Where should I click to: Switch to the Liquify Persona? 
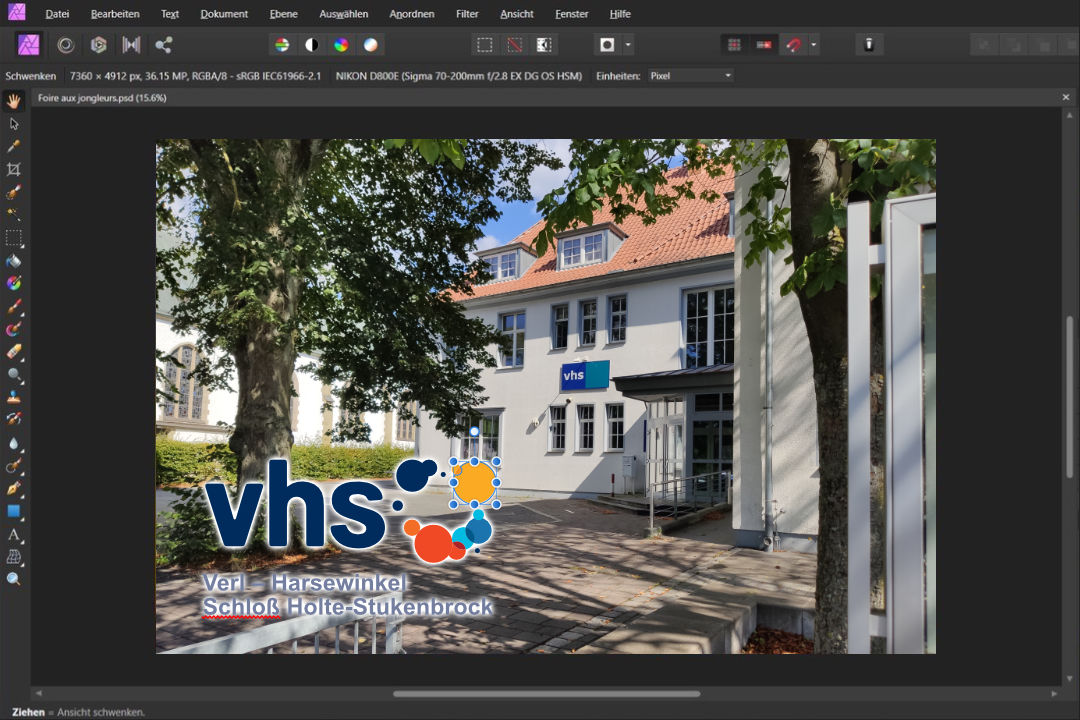pos(65,45)
